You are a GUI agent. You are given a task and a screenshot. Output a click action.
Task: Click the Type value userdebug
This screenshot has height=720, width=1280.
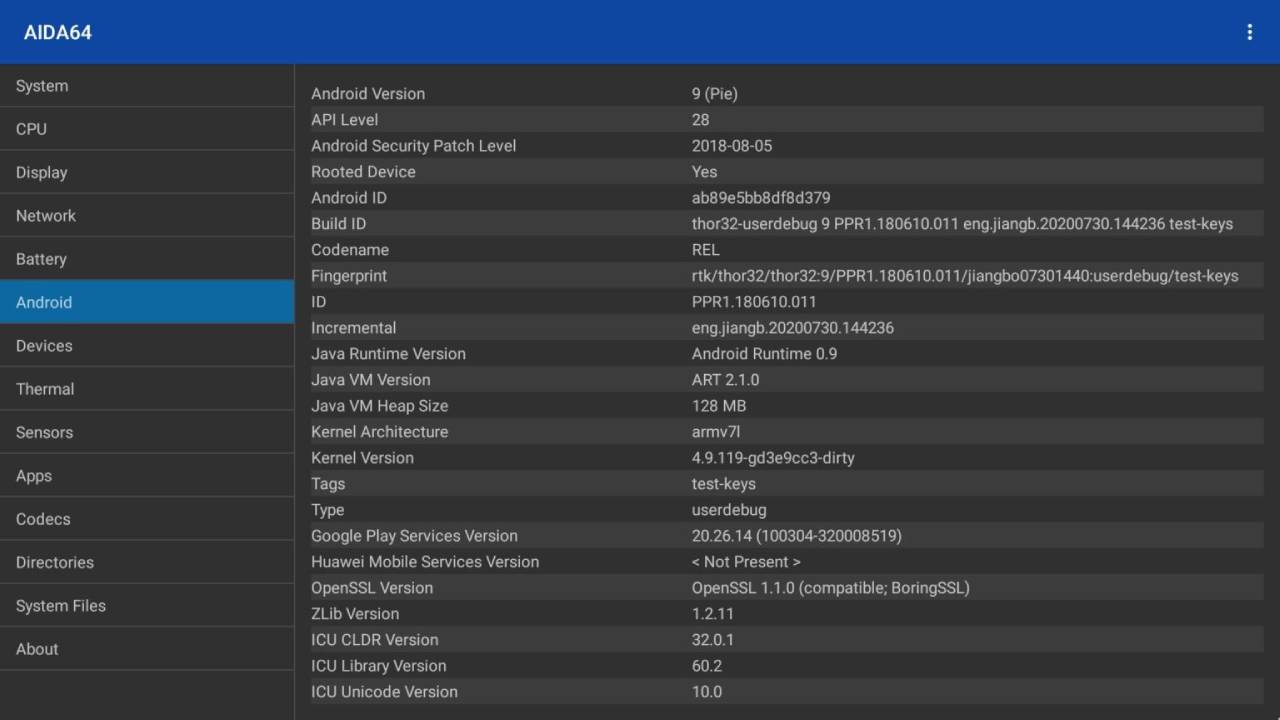[x=729, y=510]
